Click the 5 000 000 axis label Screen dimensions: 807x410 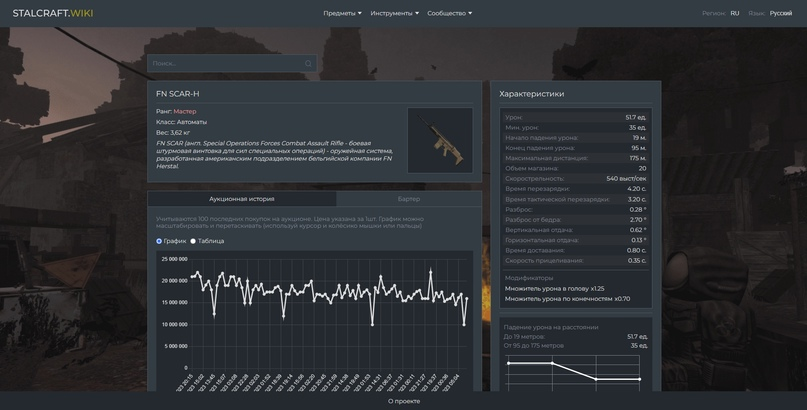[x=176, y=346]
